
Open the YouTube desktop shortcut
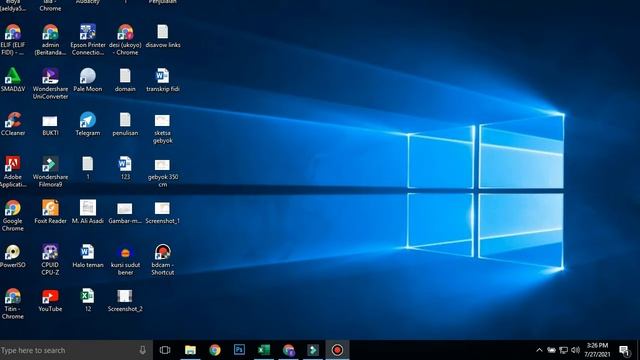tap(50, 300)
